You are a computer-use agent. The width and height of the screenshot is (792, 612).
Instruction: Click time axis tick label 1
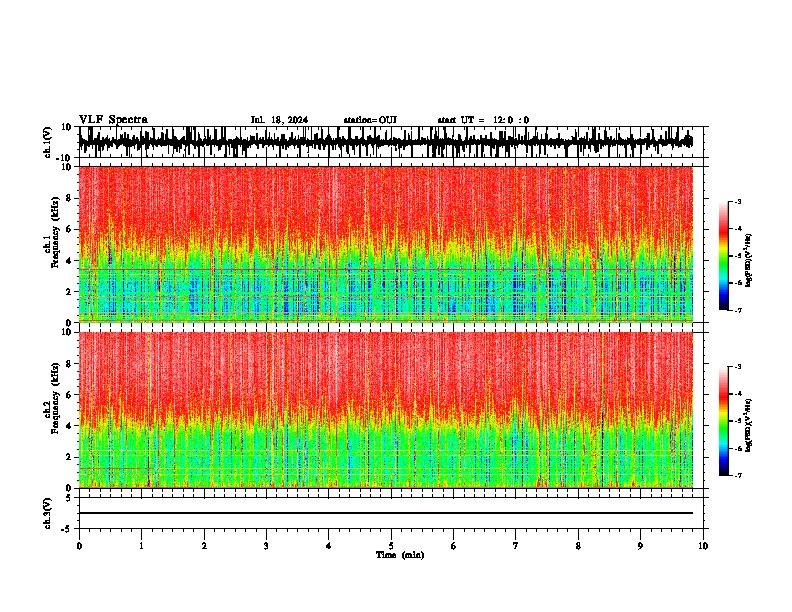click(141, 546)
